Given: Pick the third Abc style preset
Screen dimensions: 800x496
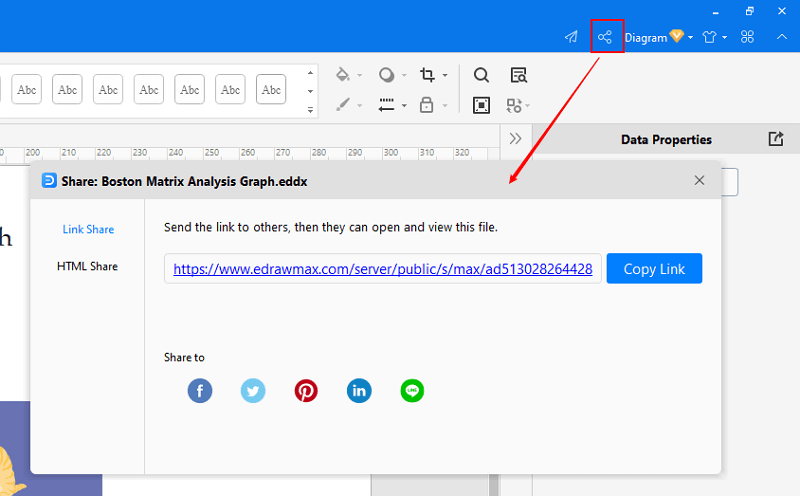Looking at the screenshot, I should 108,89.
